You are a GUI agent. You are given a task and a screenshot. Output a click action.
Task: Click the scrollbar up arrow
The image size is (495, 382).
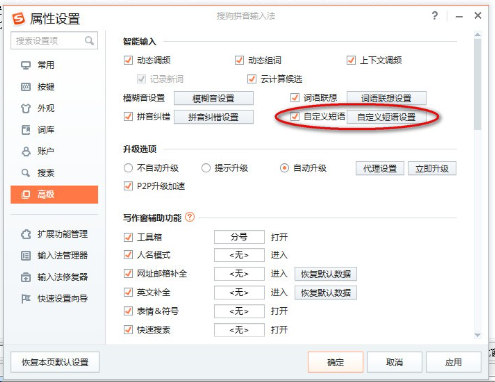[478, 34]
